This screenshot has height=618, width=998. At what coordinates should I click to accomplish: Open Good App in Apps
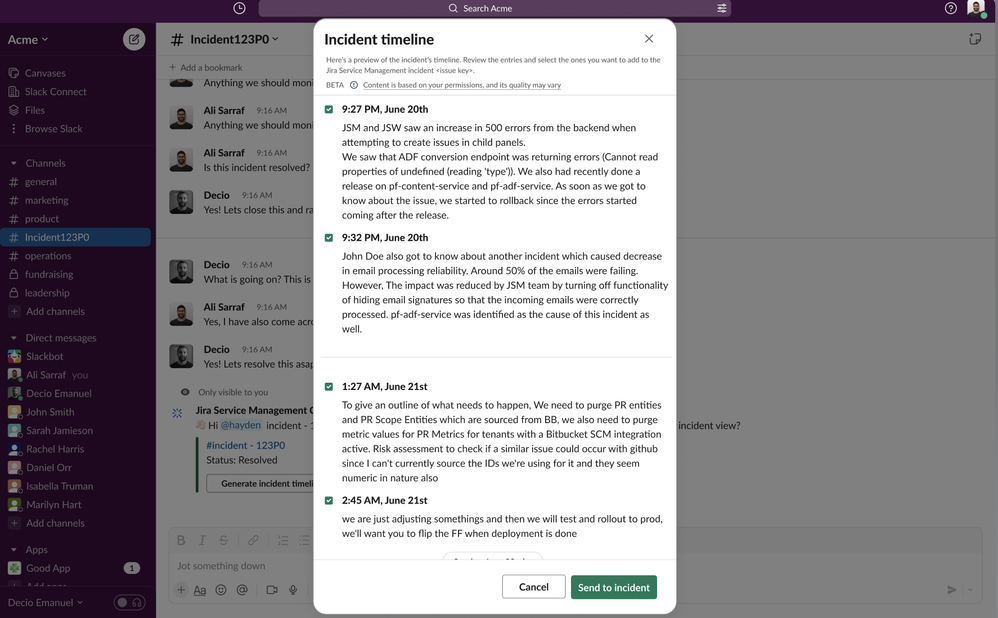(48, 568)
